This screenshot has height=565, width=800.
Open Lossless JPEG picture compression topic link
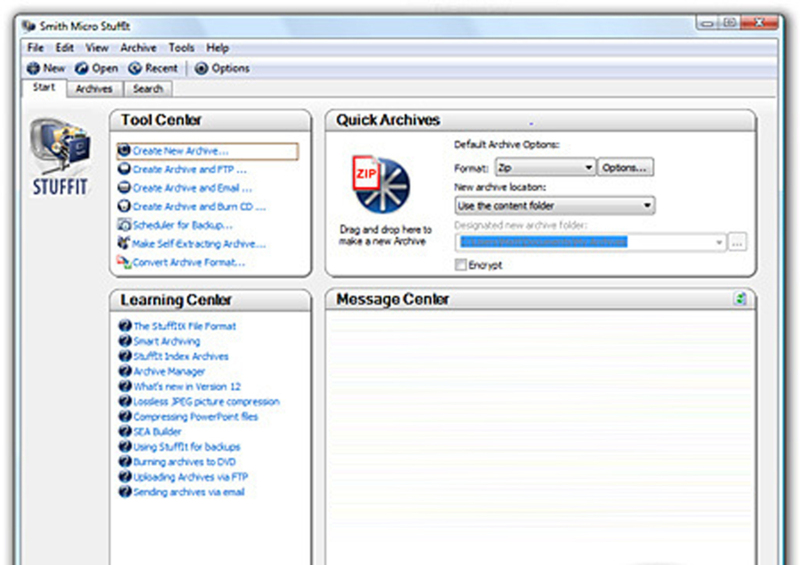pyautogui.click(x=207, y=401)
